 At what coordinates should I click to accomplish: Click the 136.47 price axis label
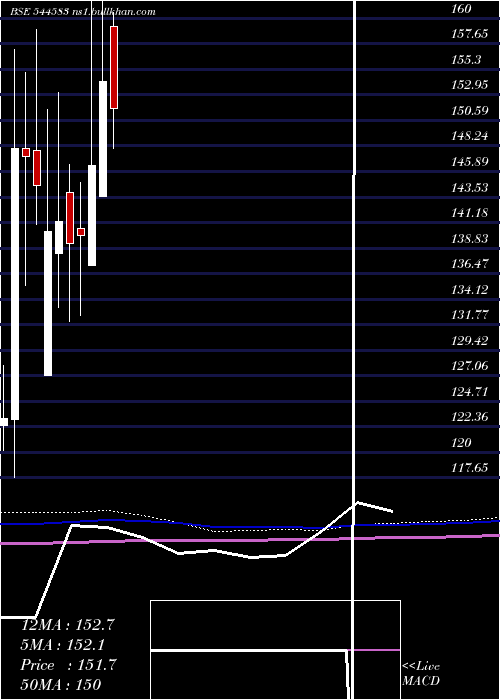[x=470, y=264]
